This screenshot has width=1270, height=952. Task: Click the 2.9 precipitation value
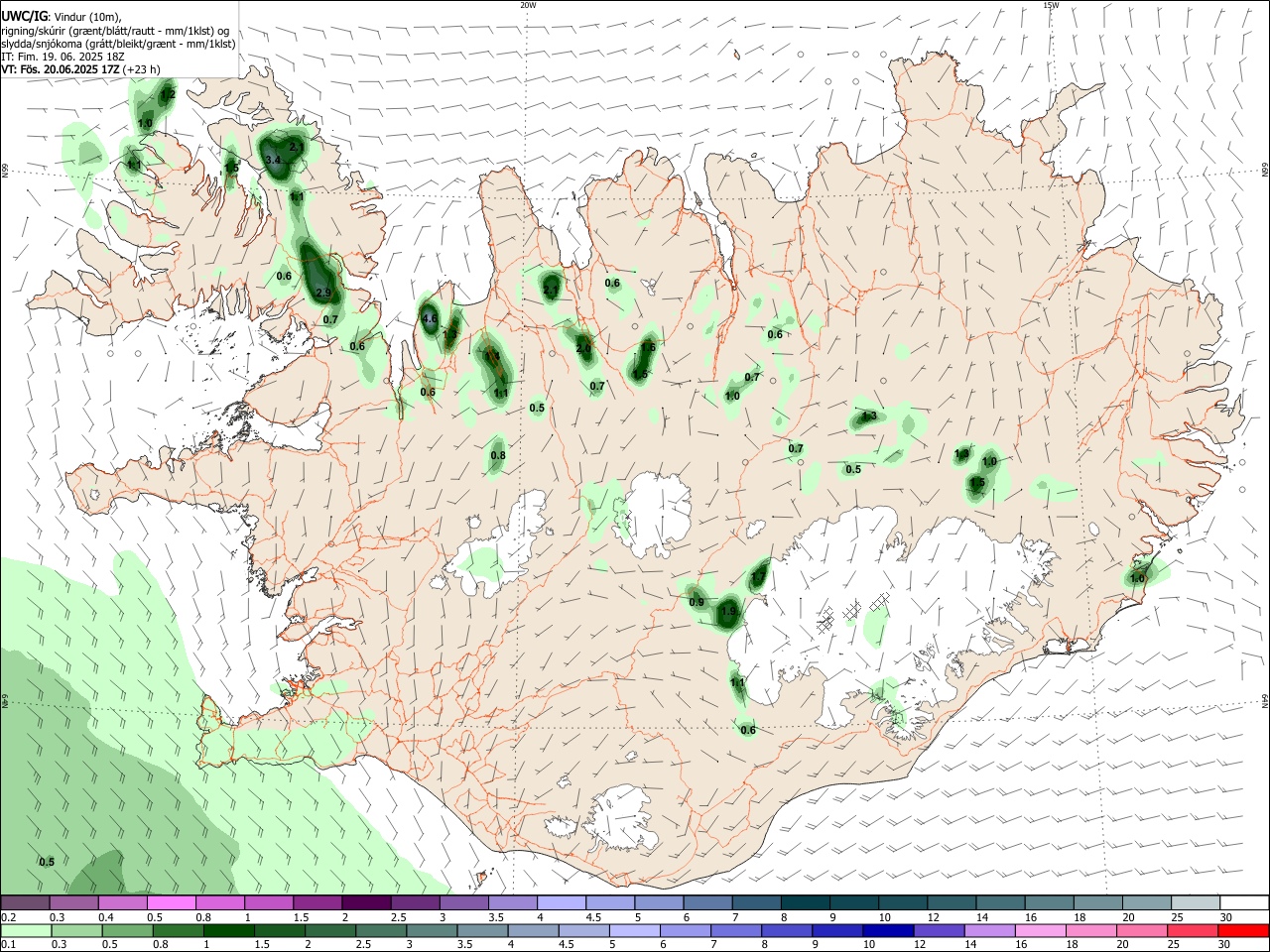coord(323,294)
